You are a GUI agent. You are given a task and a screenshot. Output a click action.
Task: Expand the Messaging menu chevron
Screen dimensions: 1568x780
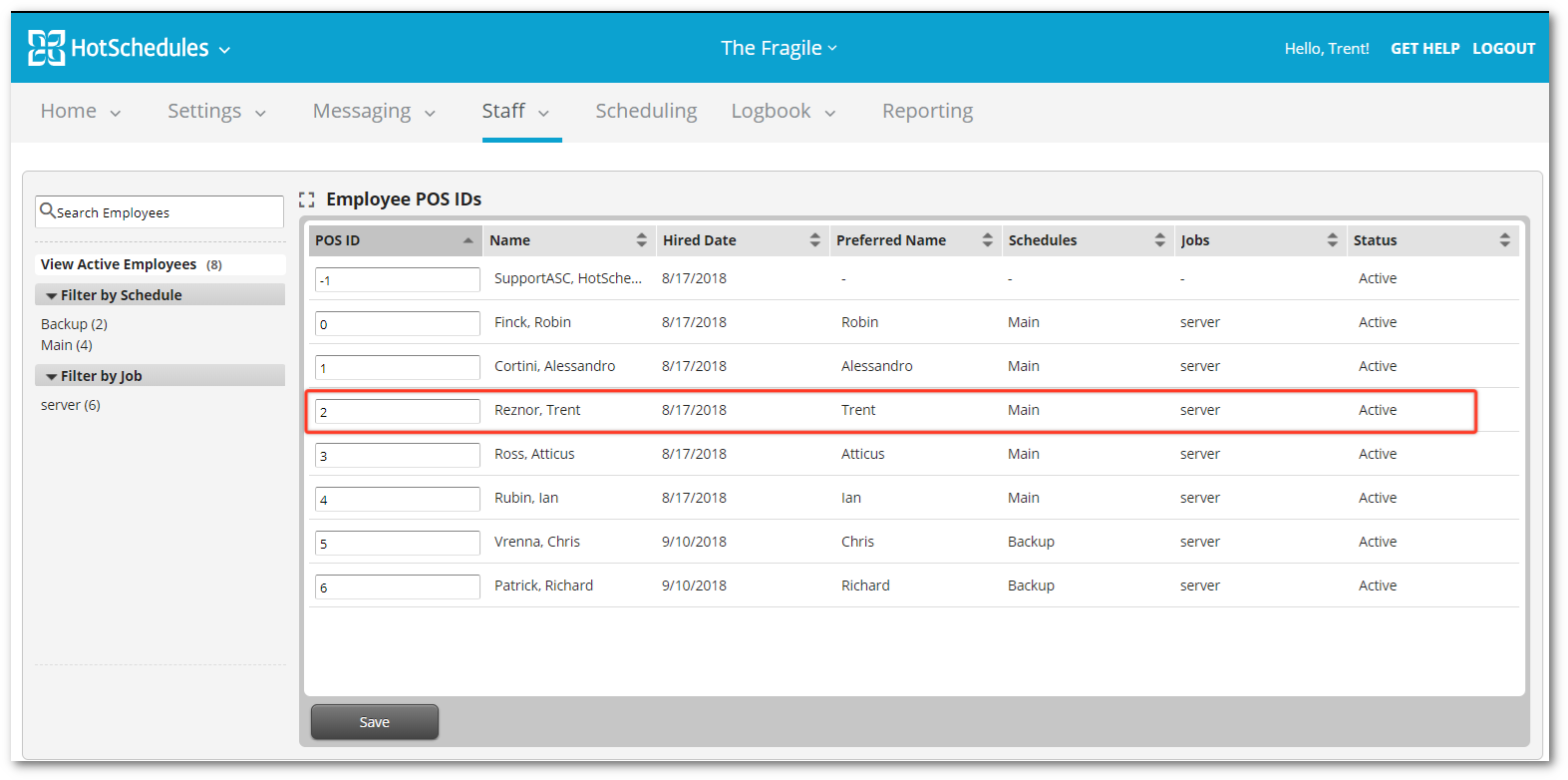pos(431,114)
